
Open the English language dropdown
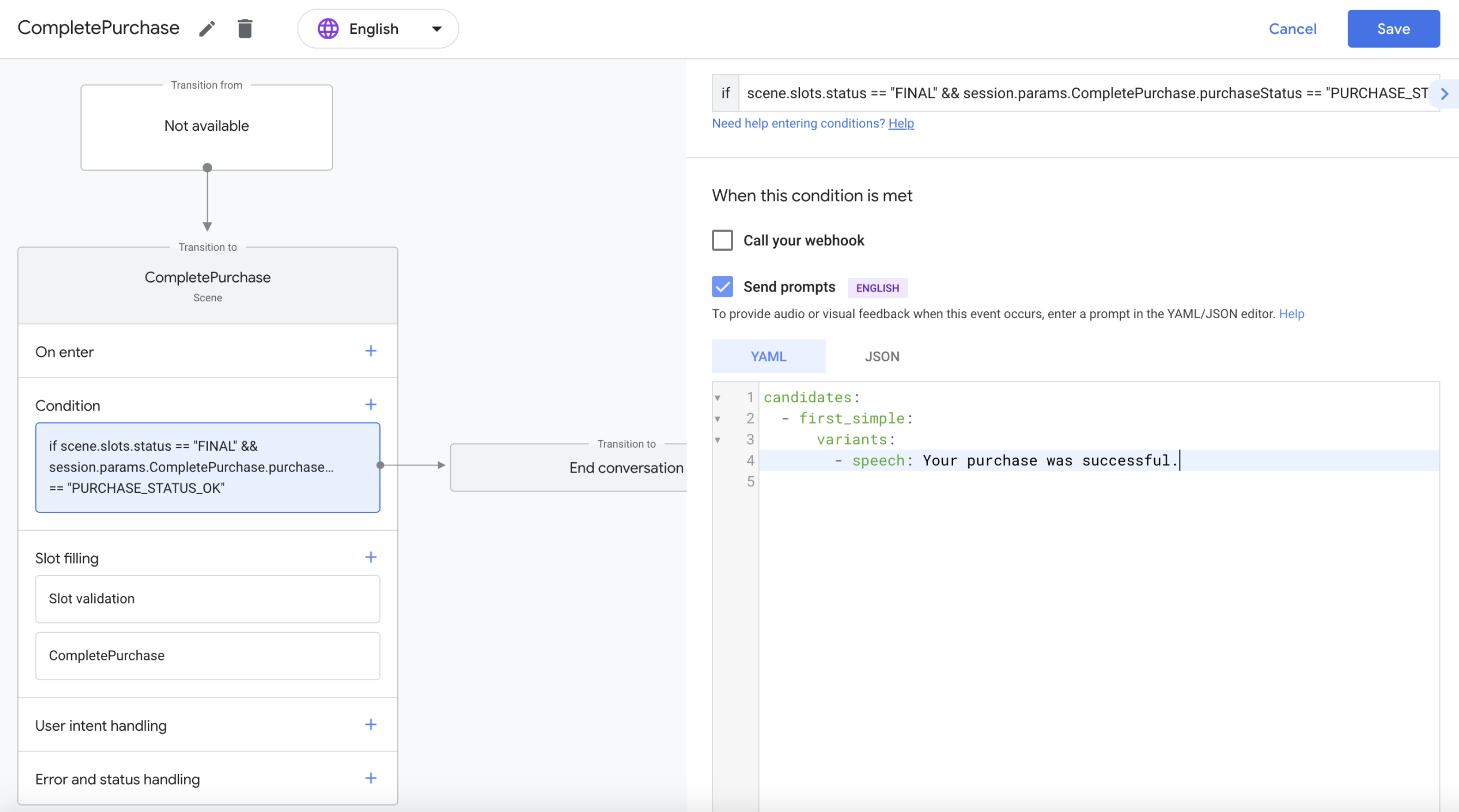(x=436, y=29)
